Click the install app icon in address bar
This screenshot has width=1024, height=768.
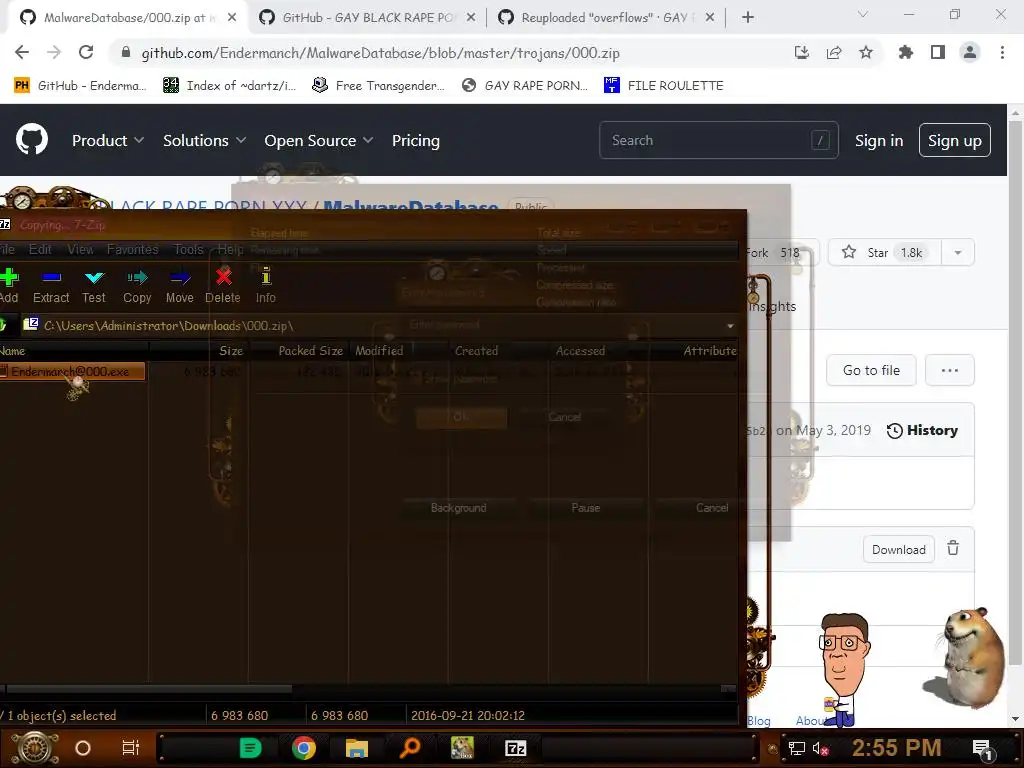point(802,53)
